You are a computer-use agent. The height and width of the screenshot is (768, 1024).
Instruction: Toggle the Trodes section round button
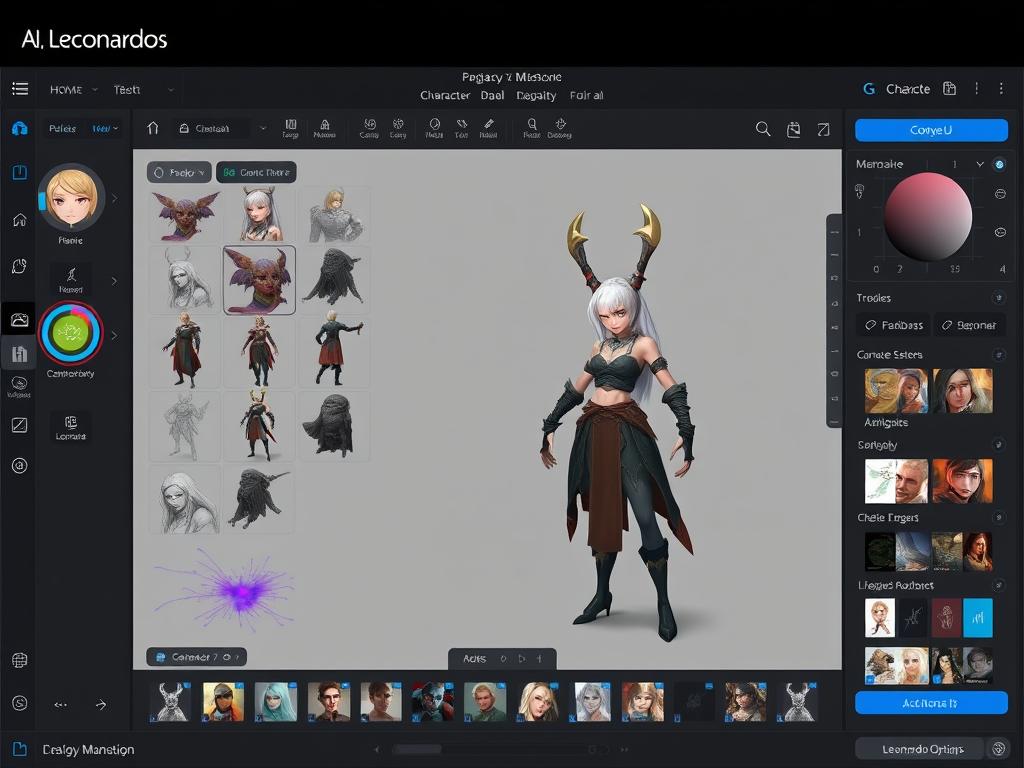998,298
